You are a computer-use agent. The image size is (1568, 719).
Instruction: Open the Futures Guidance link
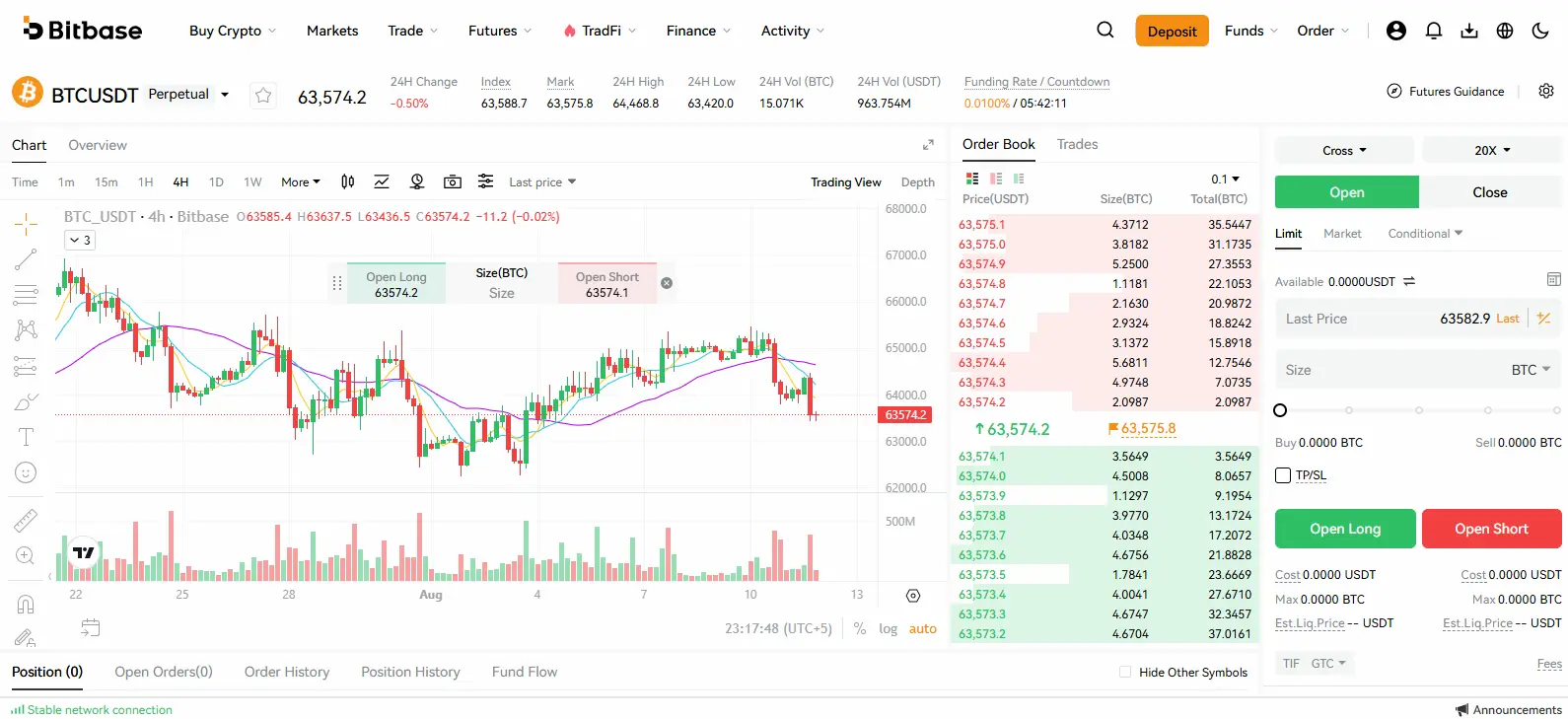1446,91
